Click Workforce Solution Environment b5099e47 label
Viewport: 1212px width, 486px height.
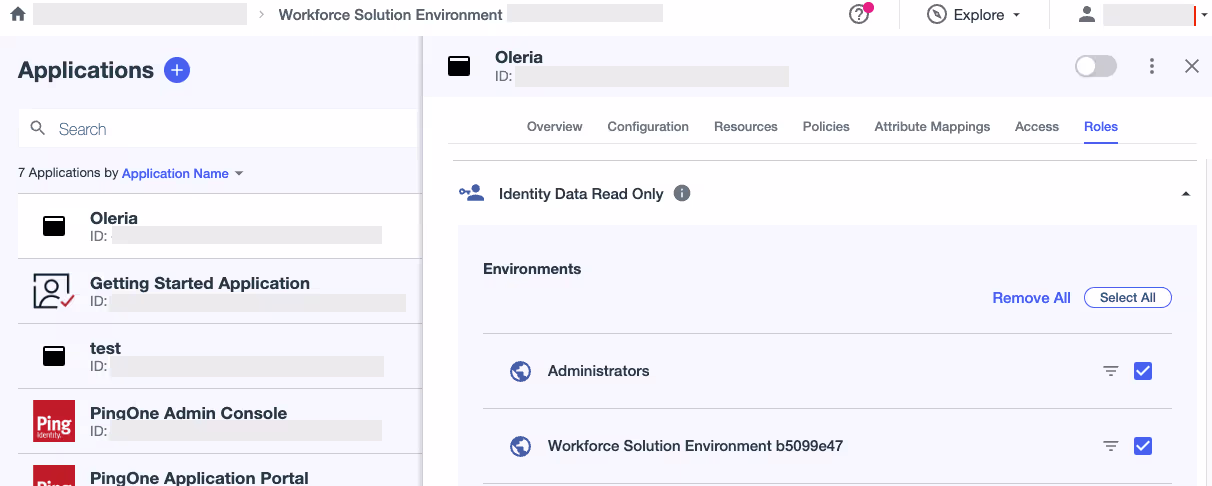[x=696, y=446]
